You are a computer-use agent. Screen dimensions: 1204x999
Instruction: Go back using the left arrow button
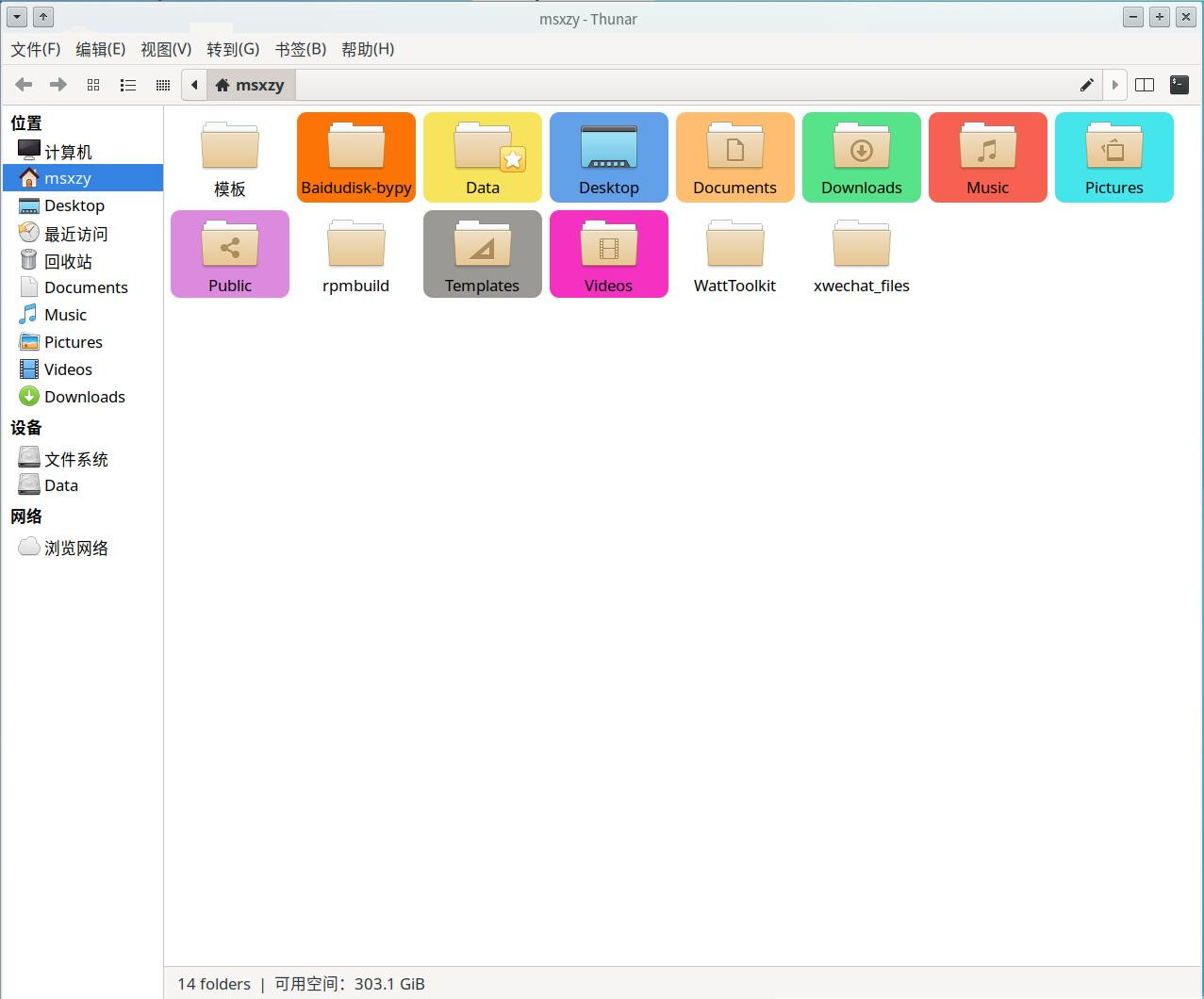click(x=25, y=85)
